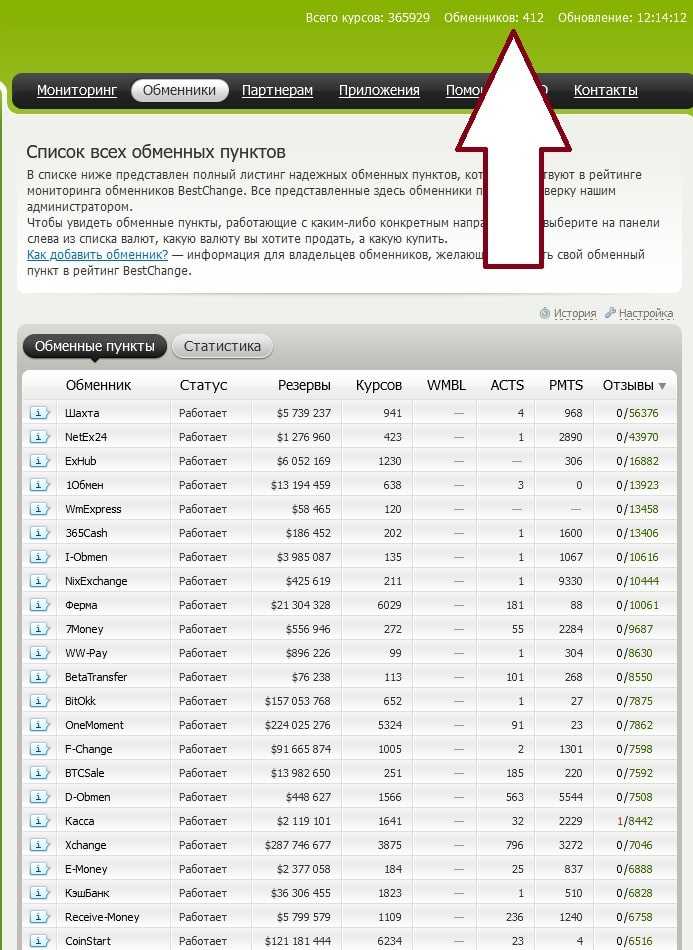
Task: Sort table by Статус column header
Action: (204, 385)
